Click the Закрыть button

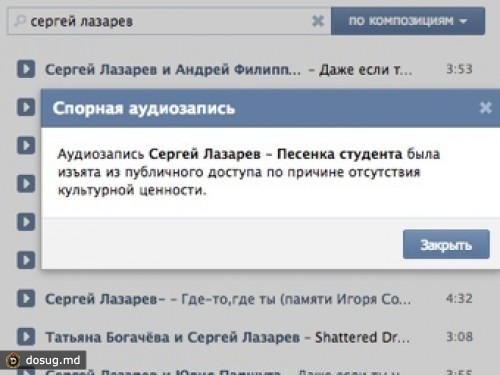point(446,244)
